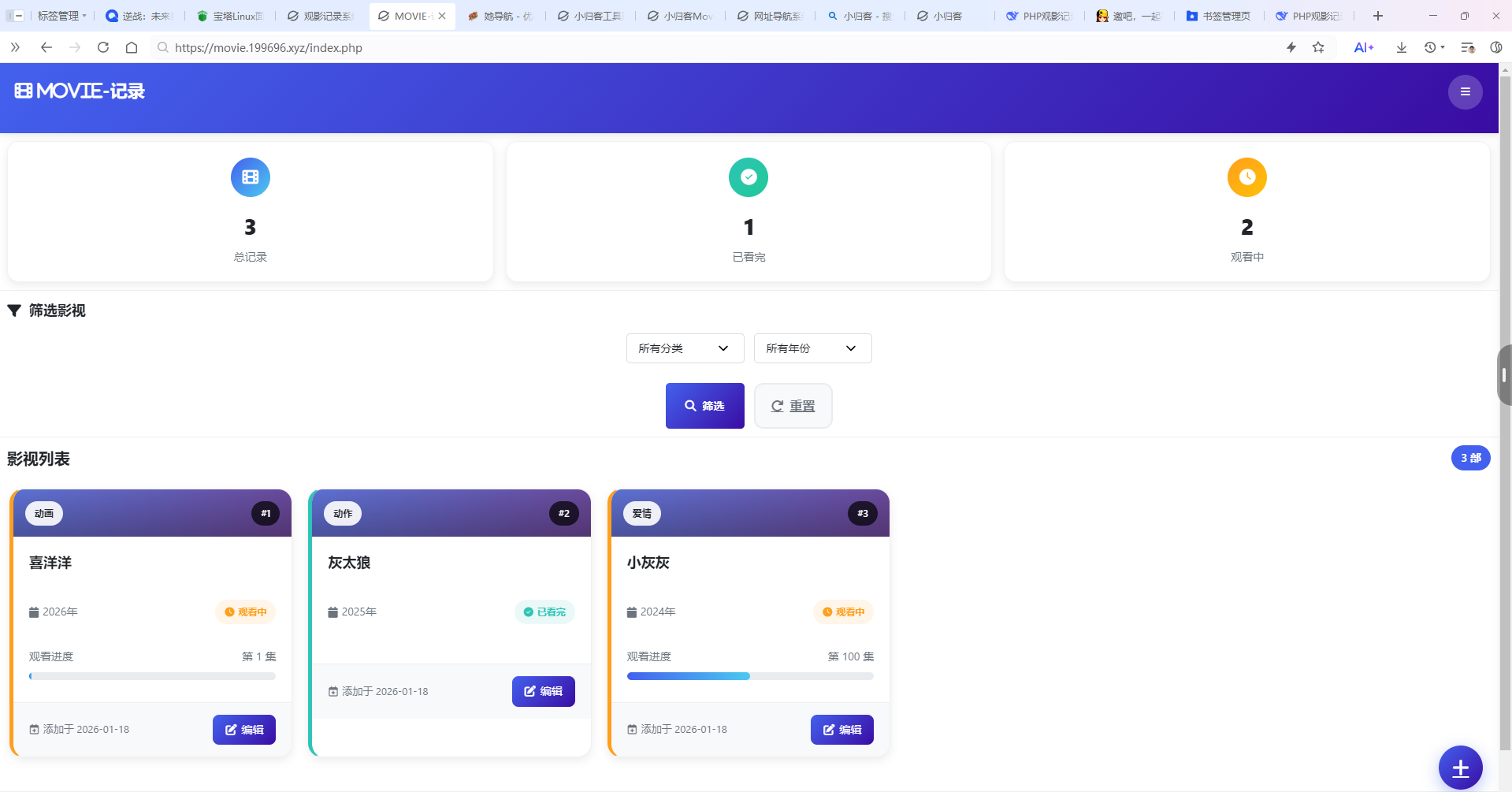Edit the 喜洋洋 movie record
This screenshot has width=1512, height=792.
(244, 730)
